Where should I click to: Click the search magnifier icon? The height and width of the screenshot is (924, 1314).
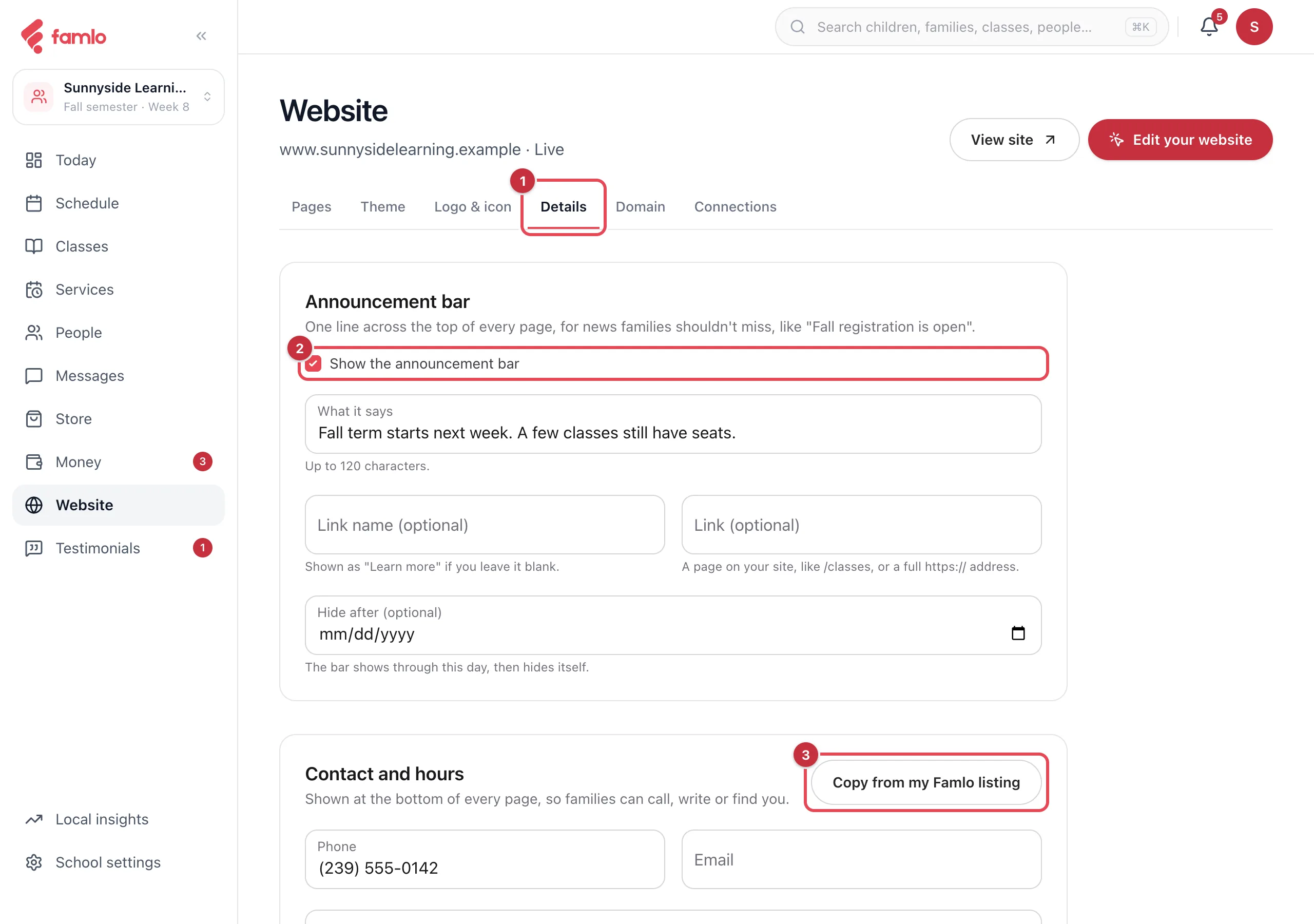coord(798,27)
